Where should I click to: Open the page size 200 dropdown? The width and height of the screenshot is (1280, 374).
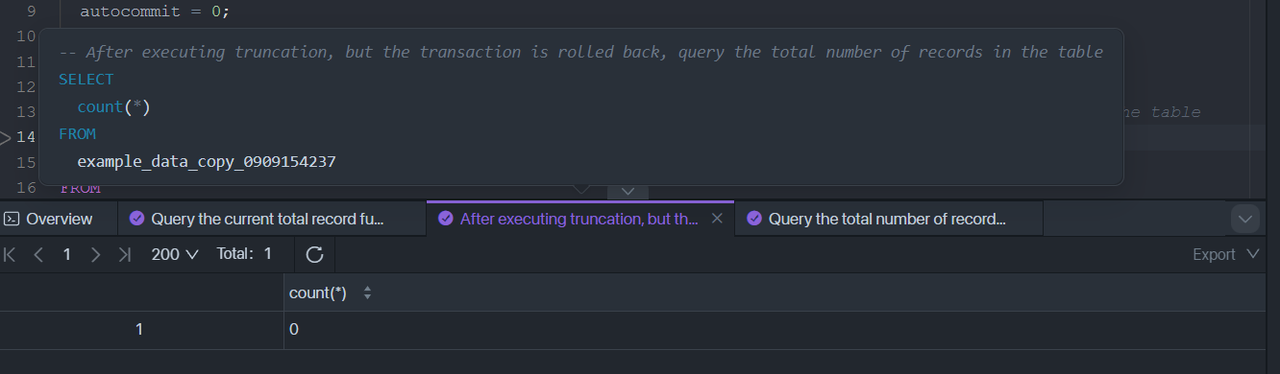tap(174, 254)
